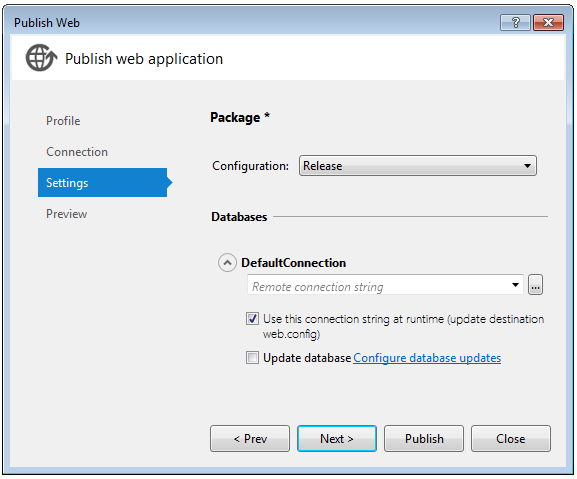Go to the Preview step
Image resolution: width=577 pixels, height=479 pixels.
pyautogui.click(x=67, y=214)
